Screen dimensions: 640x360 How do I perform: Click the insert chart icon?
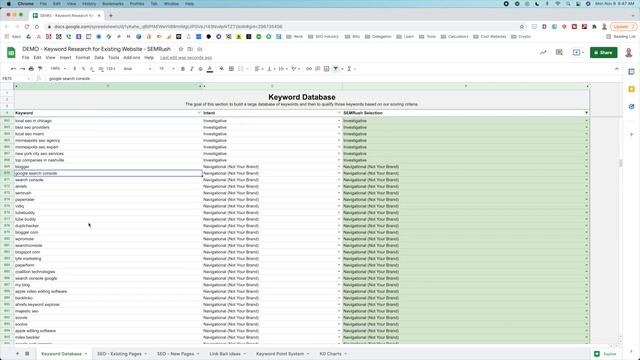click(x=327, y=69)
